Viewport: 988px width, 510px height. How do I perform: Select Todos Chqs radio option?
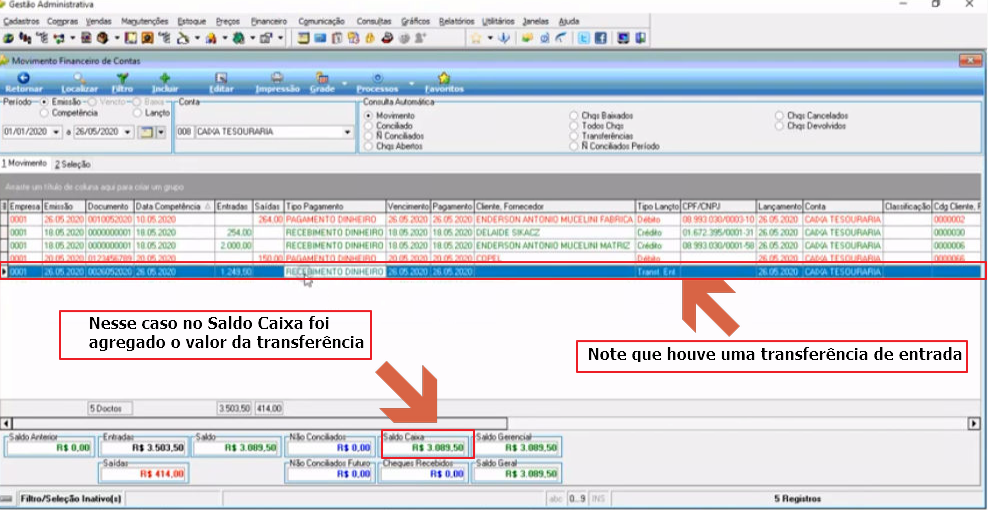click(573, 125)
